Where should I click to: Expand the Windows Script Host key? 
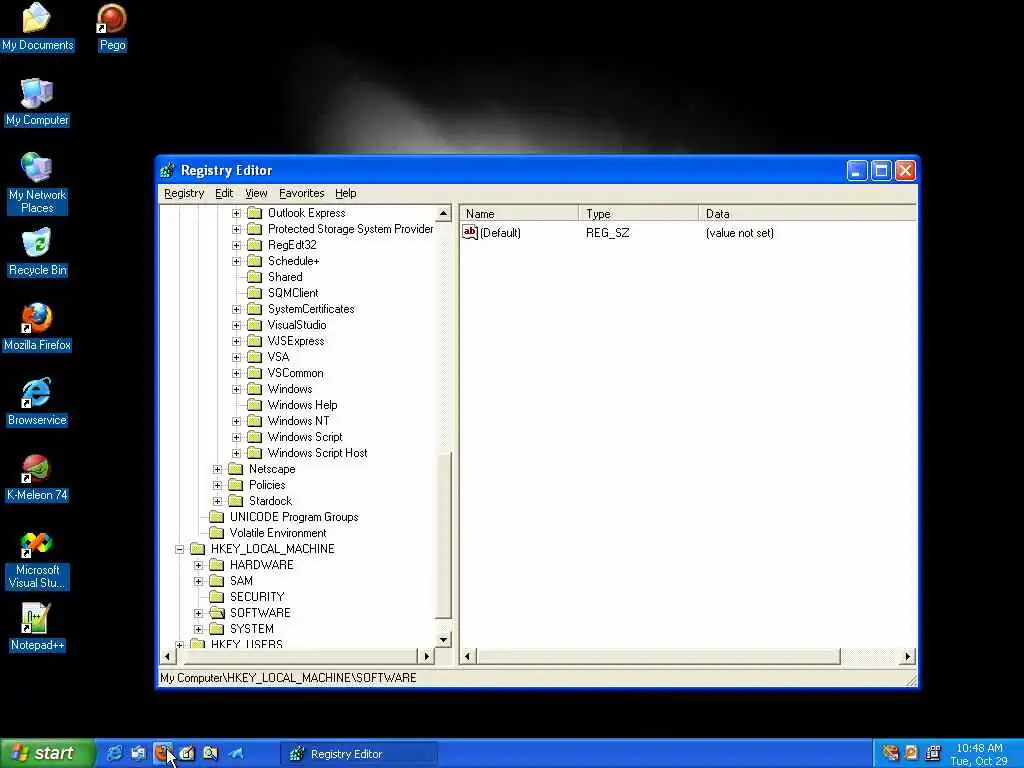point(236,453)
